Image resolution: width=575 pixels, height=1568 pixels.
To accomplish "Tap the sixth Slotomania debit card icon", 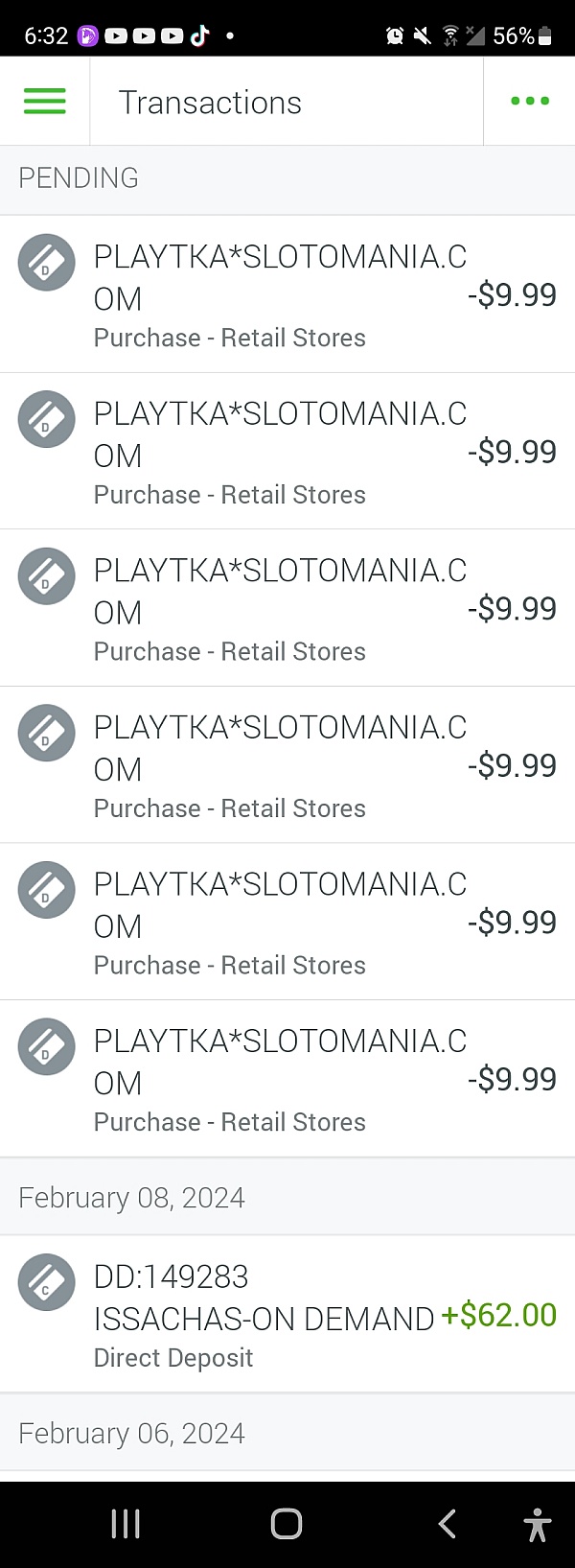I will [46, 1046].
